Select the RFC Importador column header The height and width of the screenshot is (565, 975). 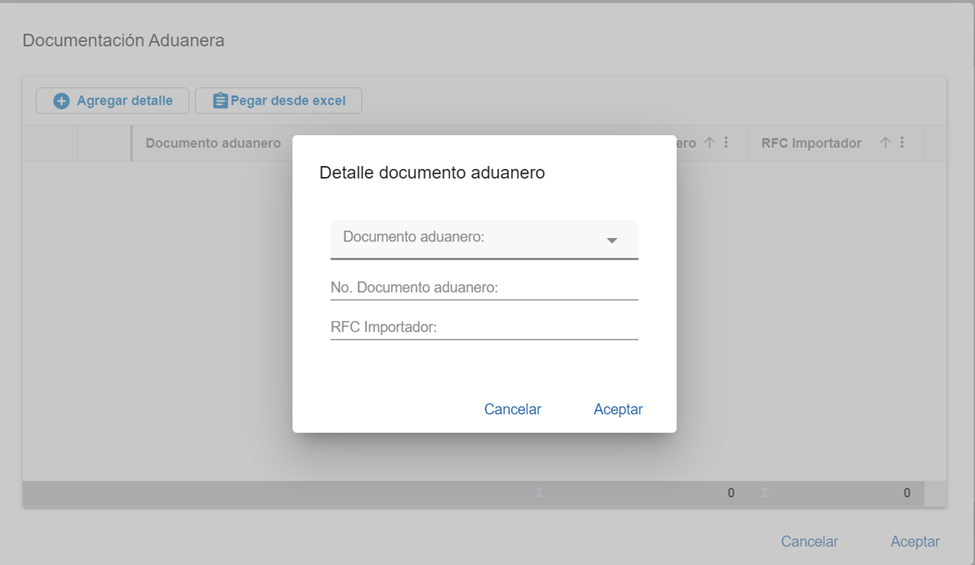[x=811, y=143]
